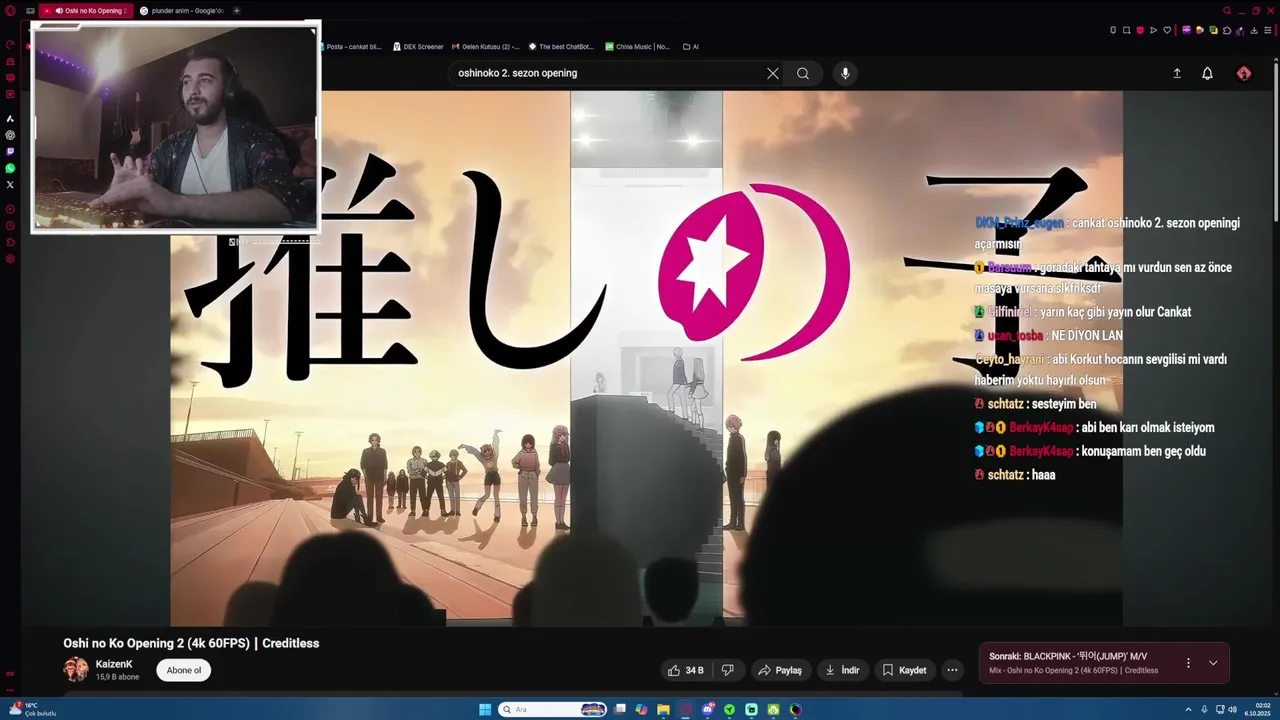Open Opera snapshot capture icon

pyautogui.click(x=1126, y=30)
